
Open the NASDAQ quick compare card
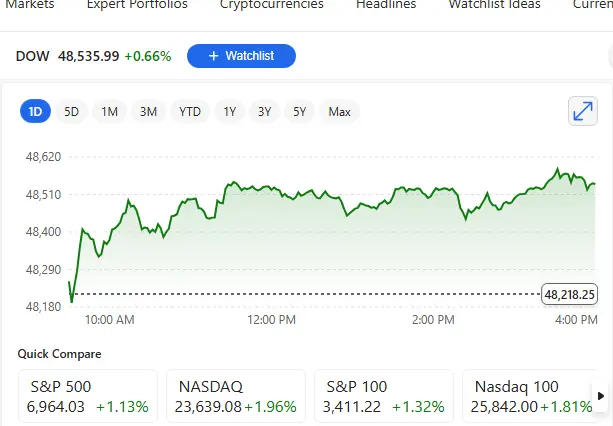[x=235, y=396]
